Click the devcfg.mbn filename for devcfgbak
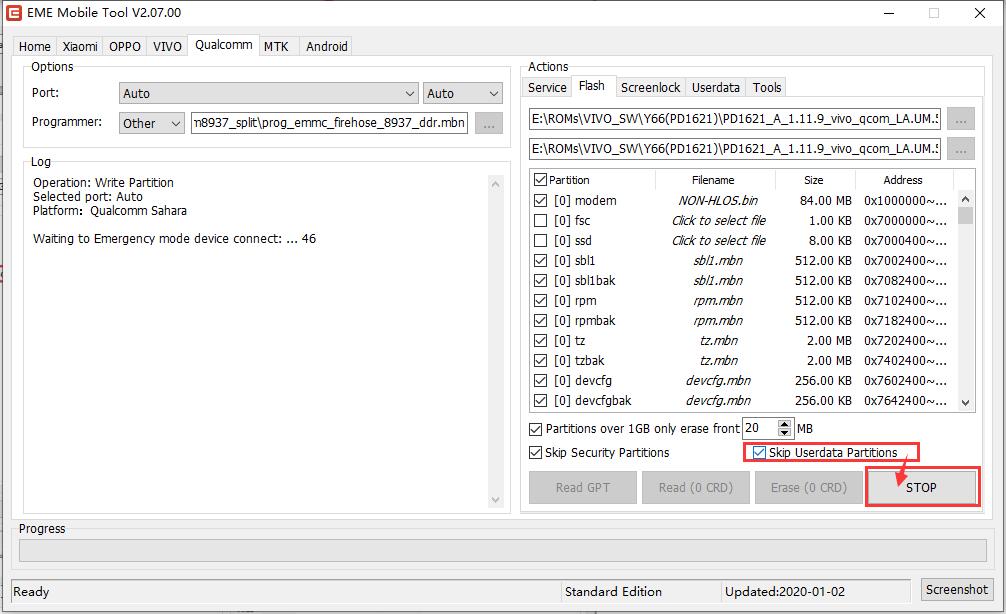 718,400
